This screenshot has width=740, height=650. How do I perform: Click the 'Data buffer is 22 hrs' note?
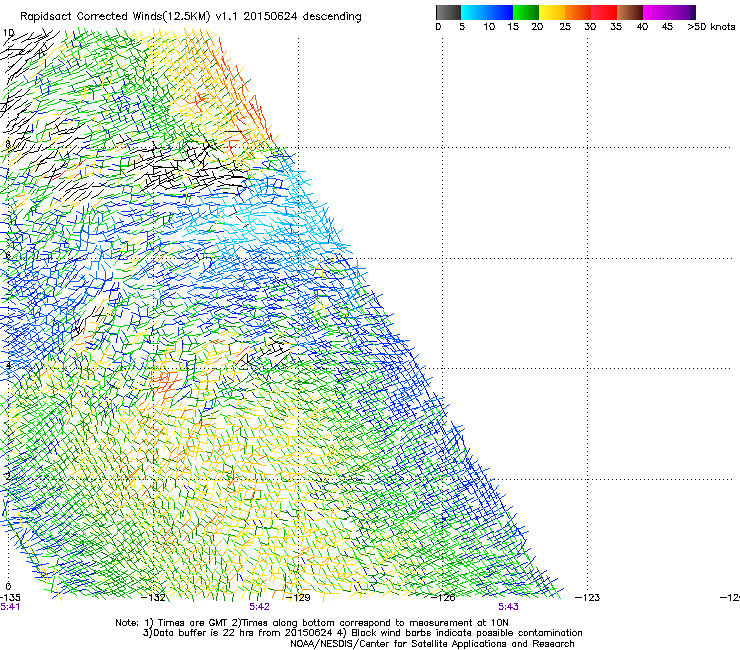tap(362, 633)
